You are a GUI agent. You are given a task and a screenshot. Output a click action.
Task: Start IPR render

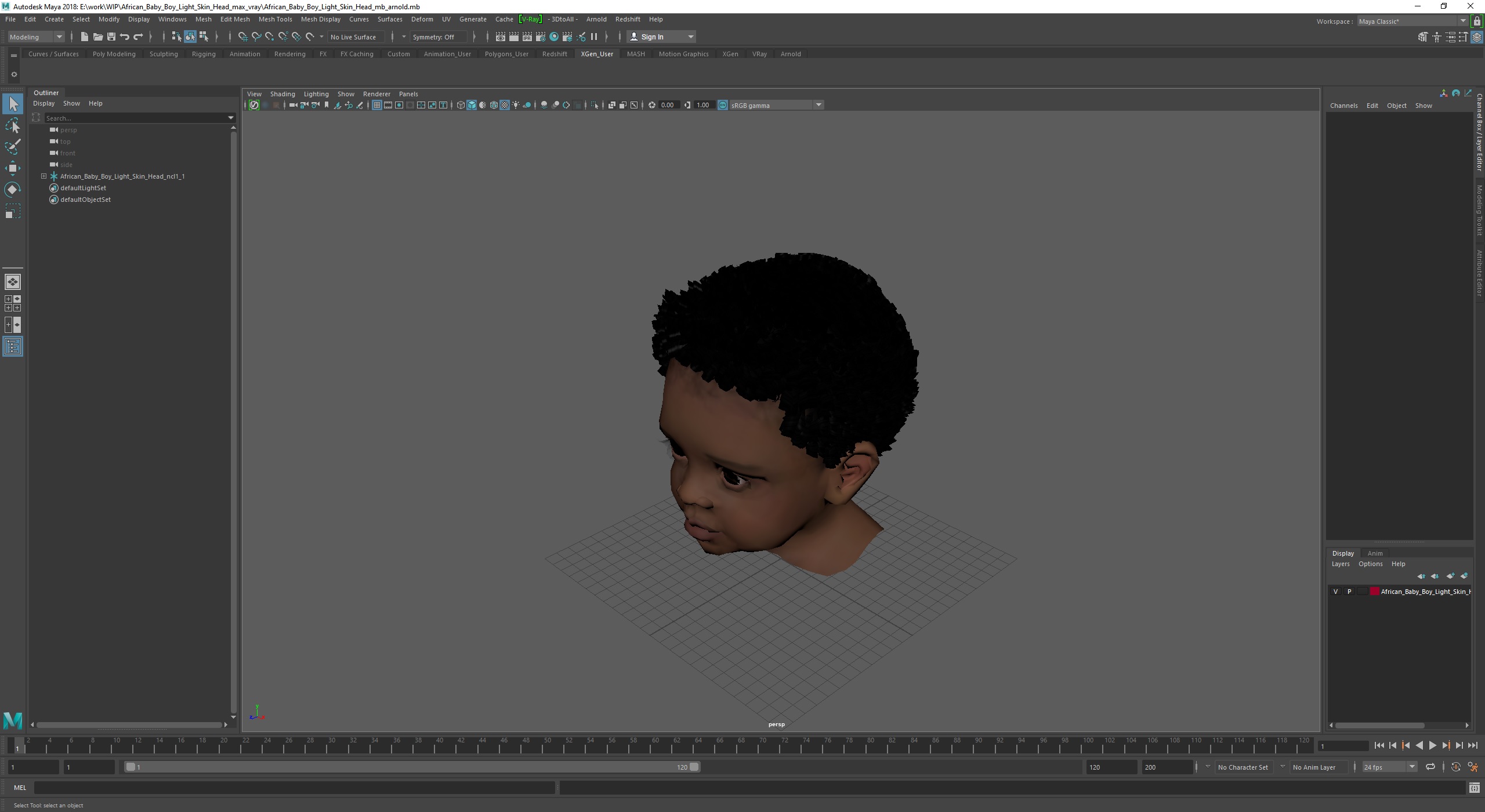(x=527, y=37)
